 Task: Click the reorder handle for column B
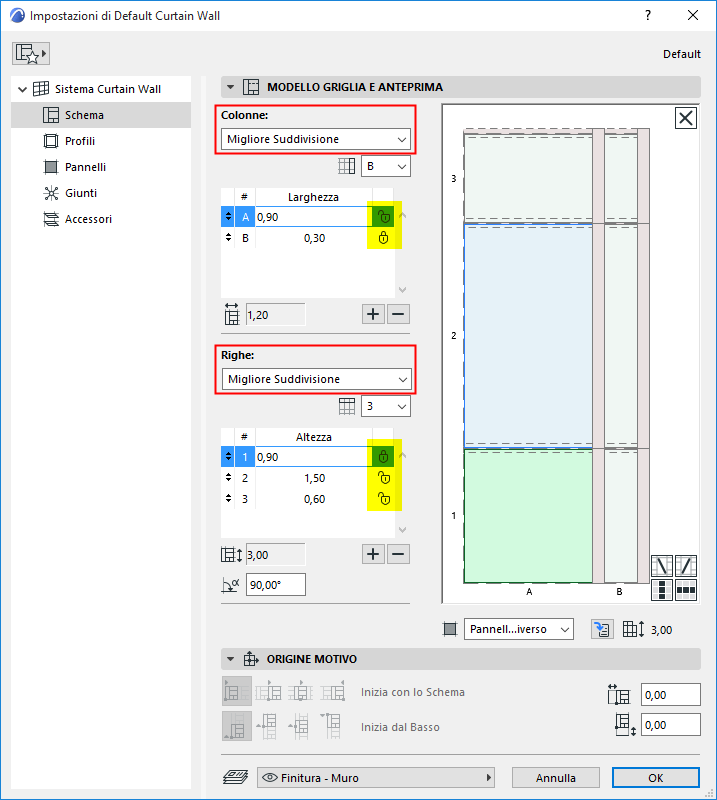pyautogui.click(x=228, y=238)
